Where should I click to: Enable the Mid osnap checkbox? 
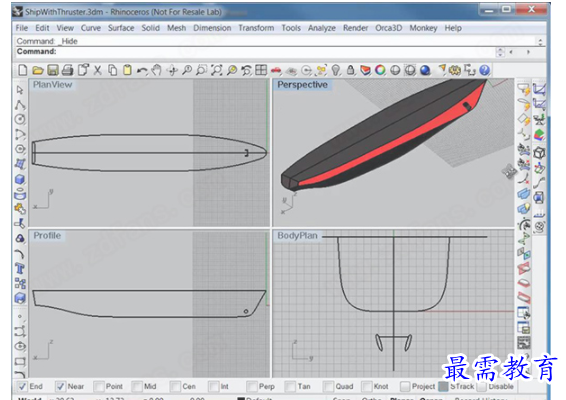tap(136, 386)
